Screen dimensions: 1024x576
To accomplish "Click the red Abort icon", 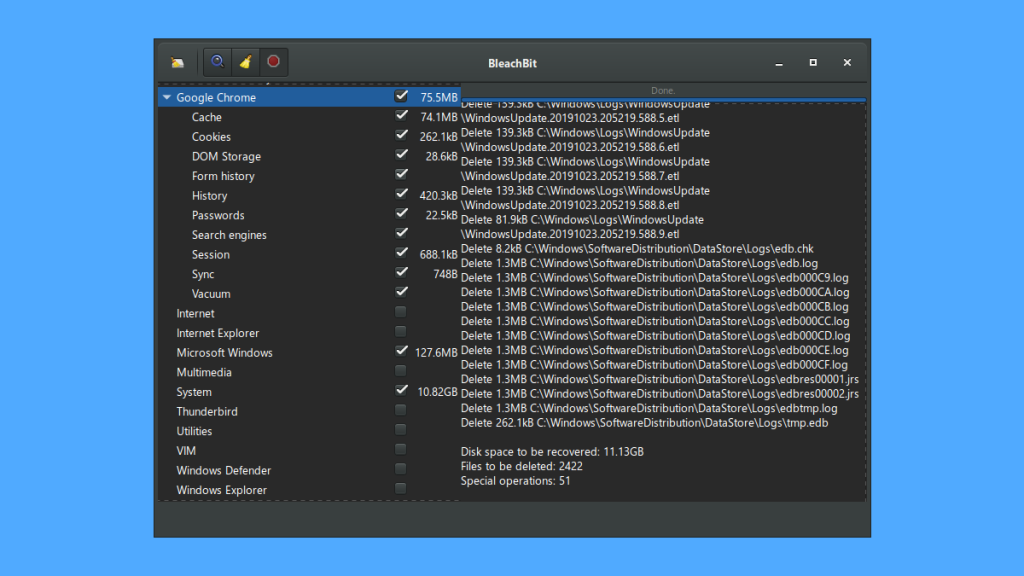I will click(274, 62).
